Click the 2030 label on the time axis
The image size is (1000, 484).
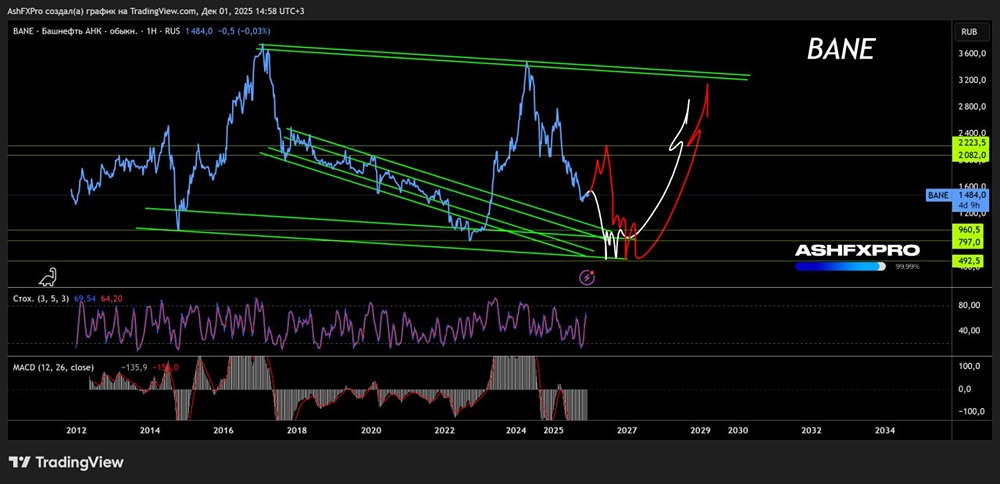(738, 430)
